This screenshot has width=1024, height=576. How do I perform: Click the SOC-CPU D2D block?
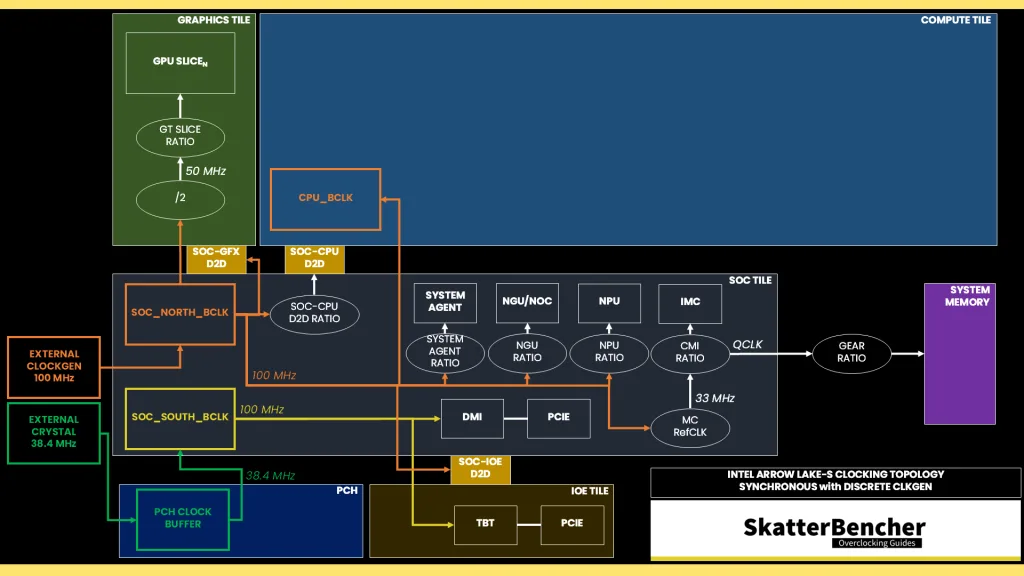click(314, 258)
